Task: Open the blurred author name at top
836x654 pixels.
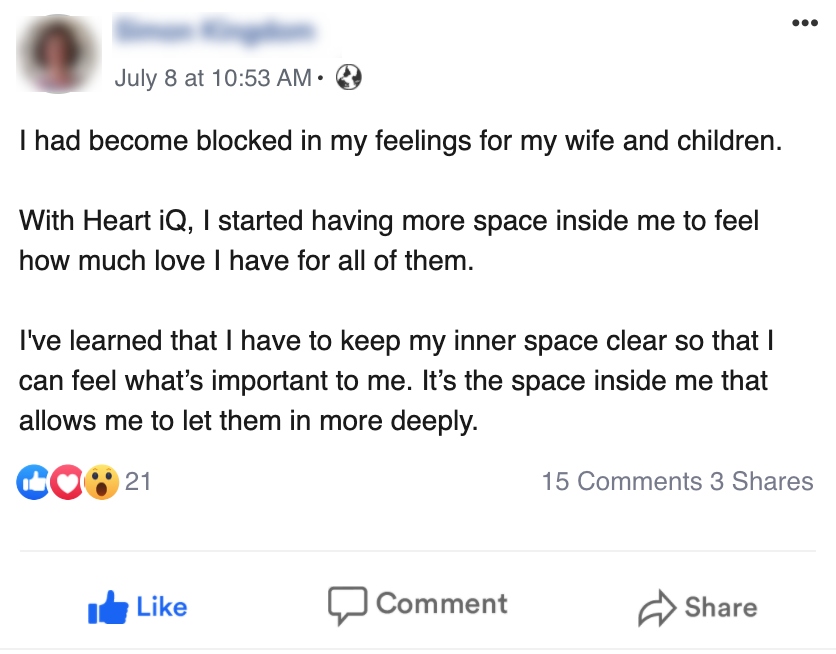Action: click(216, 32)
